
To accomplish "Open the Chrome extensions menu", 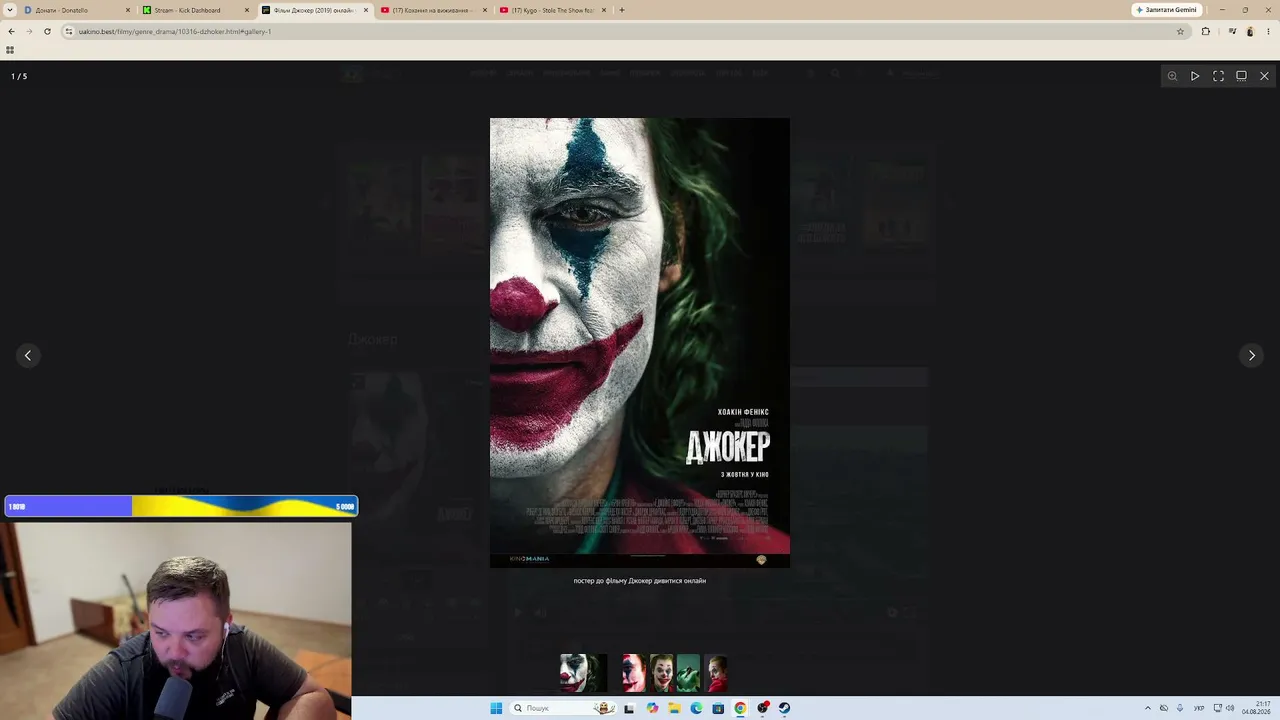I will [x=1206, y=31].
